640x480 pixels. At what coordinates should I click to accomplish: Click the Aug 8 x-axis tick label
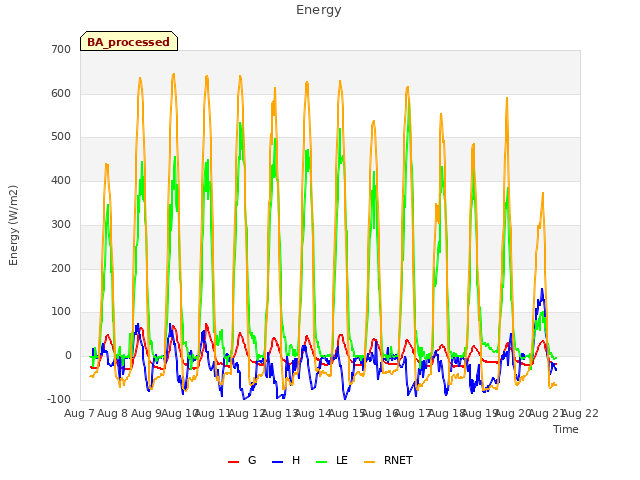click(x=113, y=413)
